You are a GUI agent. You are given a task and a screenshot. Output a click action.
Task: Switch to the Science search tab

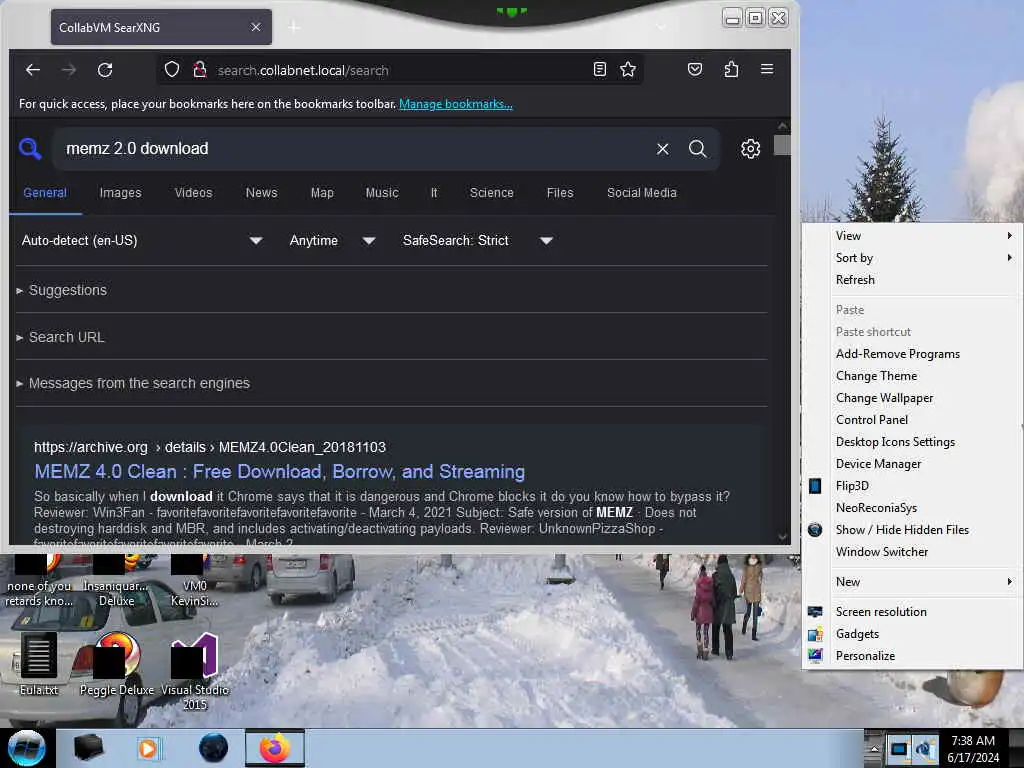pos(491,193)
